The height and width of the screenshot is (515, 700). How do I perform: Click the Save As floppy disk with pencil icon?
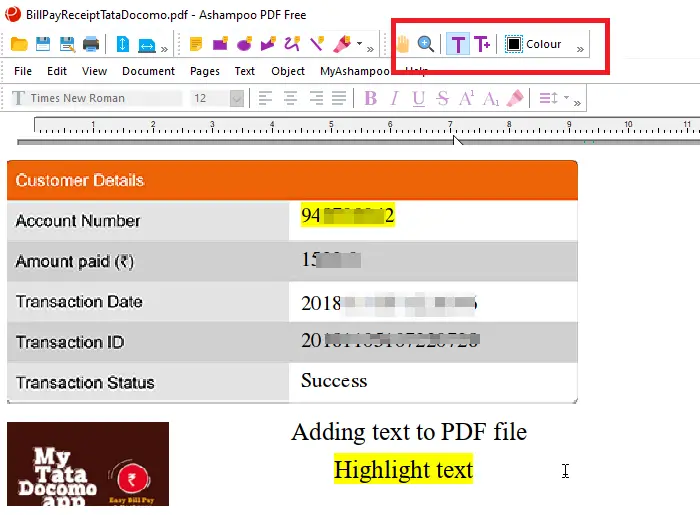point(67,44)
